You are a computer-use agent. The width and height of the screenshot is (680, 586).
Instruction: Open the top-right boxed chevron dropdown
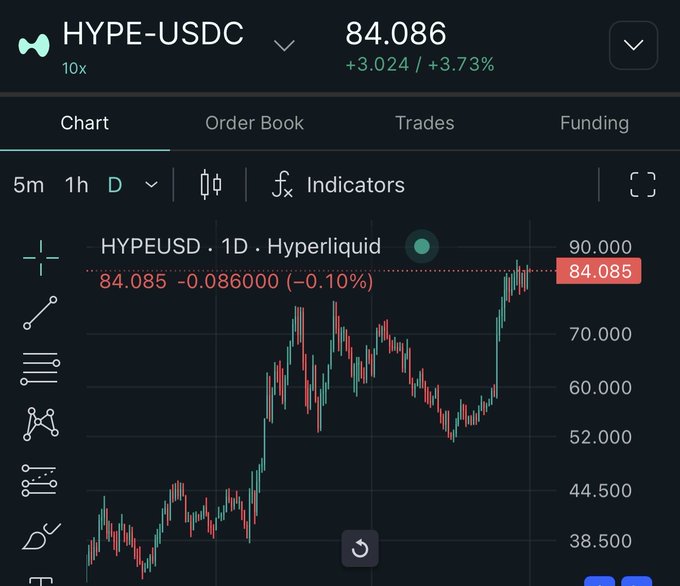(x=633, y=45)
